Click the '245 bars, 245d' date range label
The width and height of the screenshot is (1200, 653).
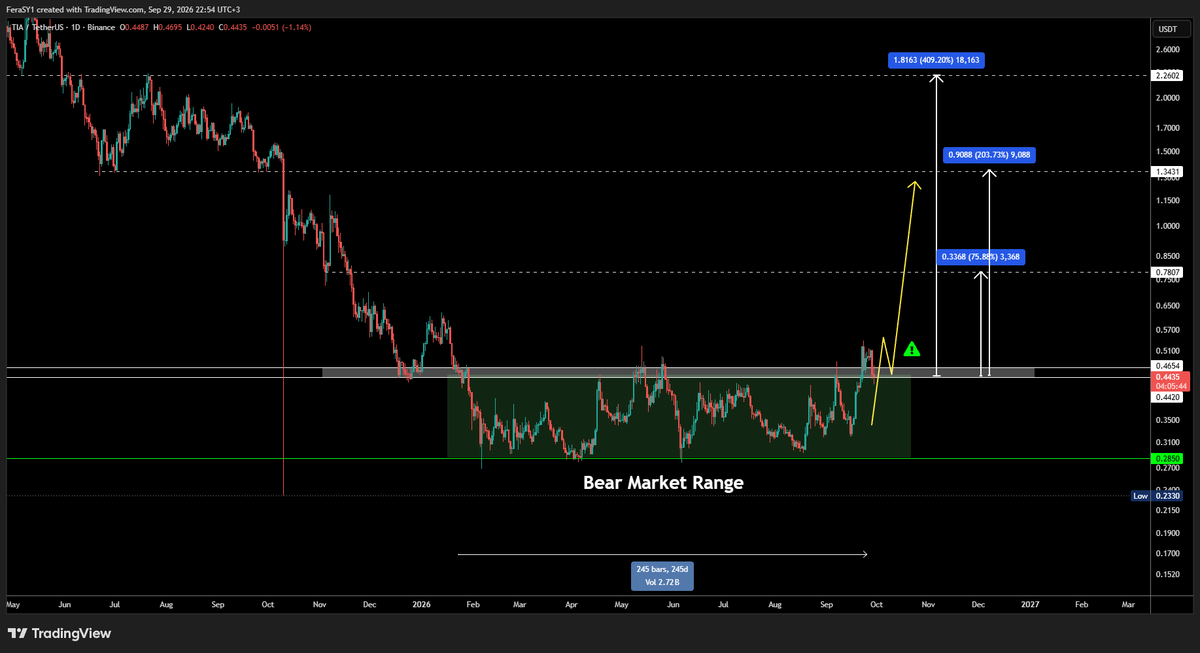coord(663,575)
